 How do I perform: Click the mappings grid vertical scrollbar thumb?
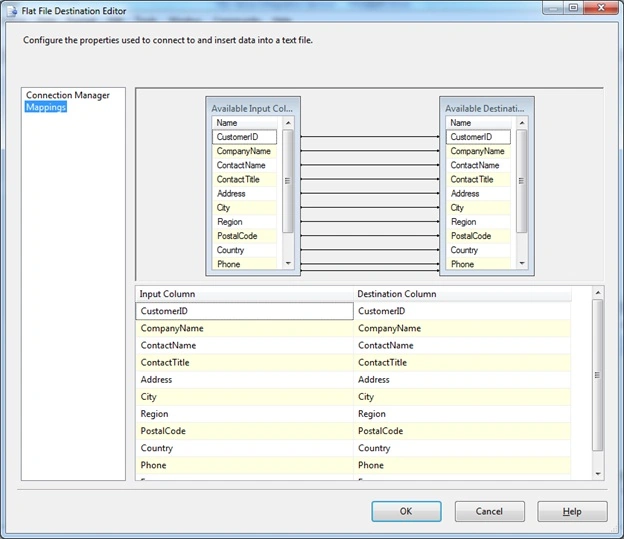598,375
